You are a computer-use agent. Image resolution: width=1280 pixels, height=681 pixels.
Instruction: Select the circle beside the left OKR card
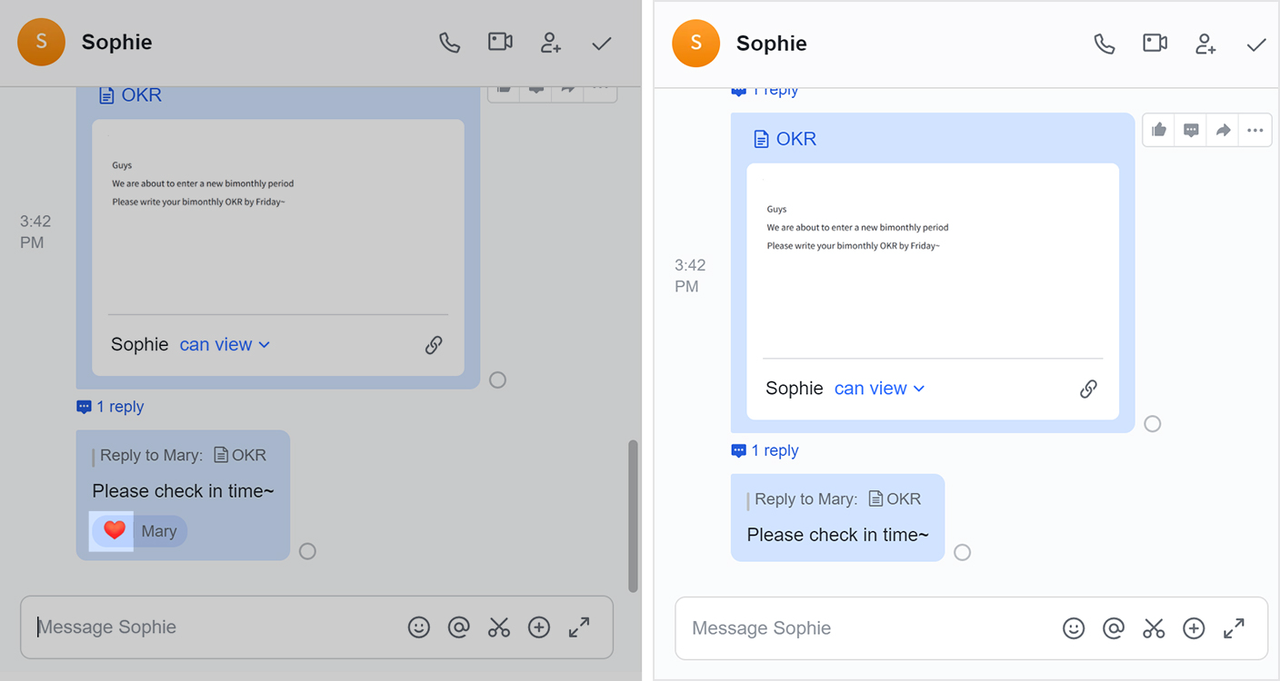(x=498, y=380)
